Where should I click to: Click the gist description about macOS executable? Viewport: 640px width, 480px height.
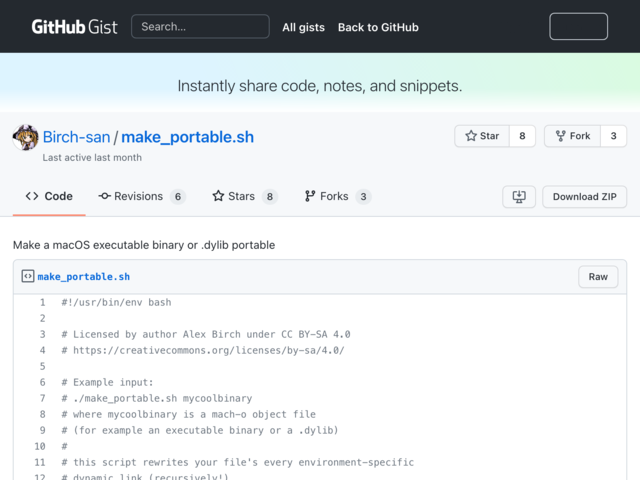pyautogui.click(x=144, y=245)
